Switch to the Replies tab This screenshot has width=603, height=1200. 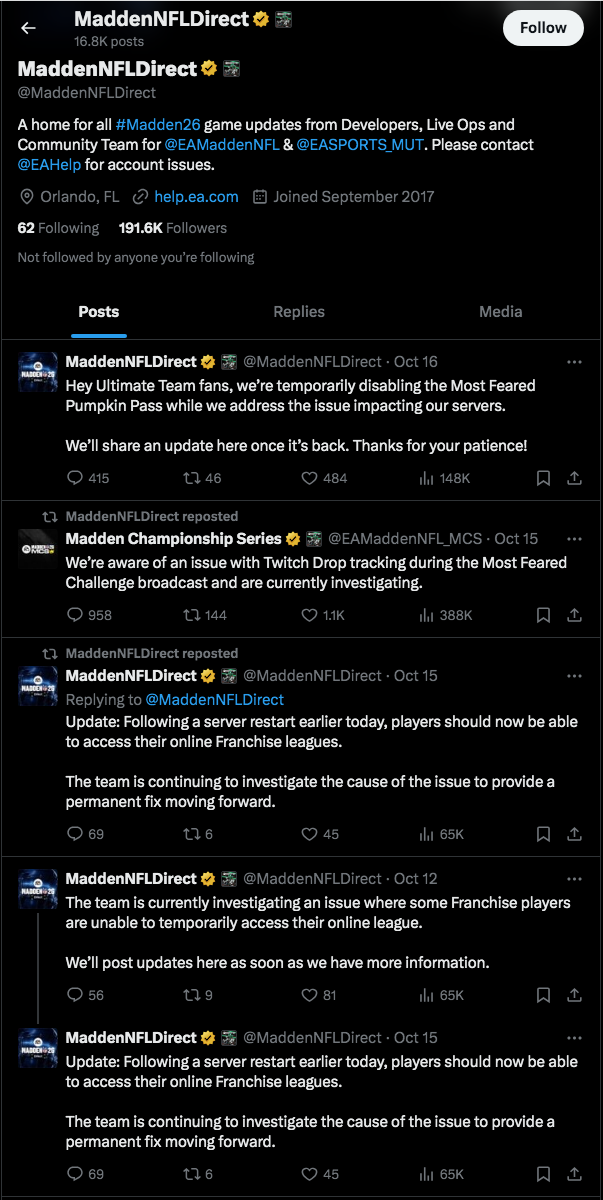coord(299,311)
